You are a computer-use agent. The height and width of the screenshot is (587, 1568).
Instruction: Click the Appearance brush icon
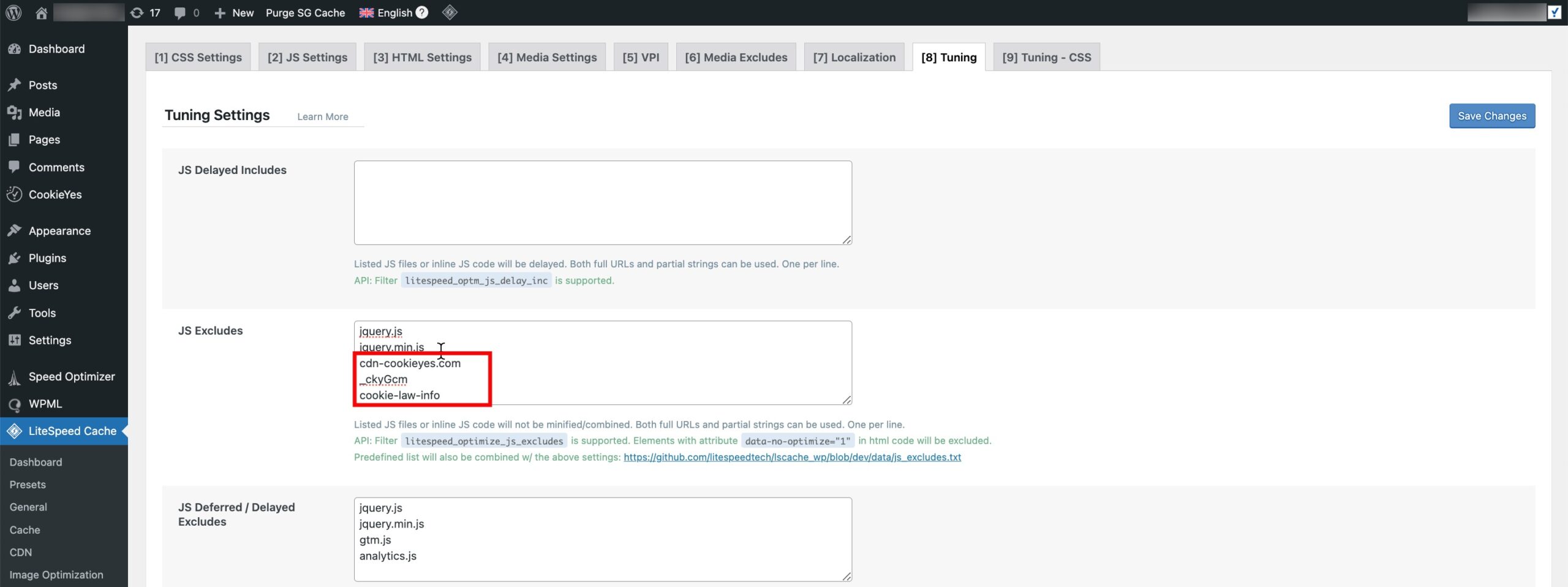pos(15,230)
